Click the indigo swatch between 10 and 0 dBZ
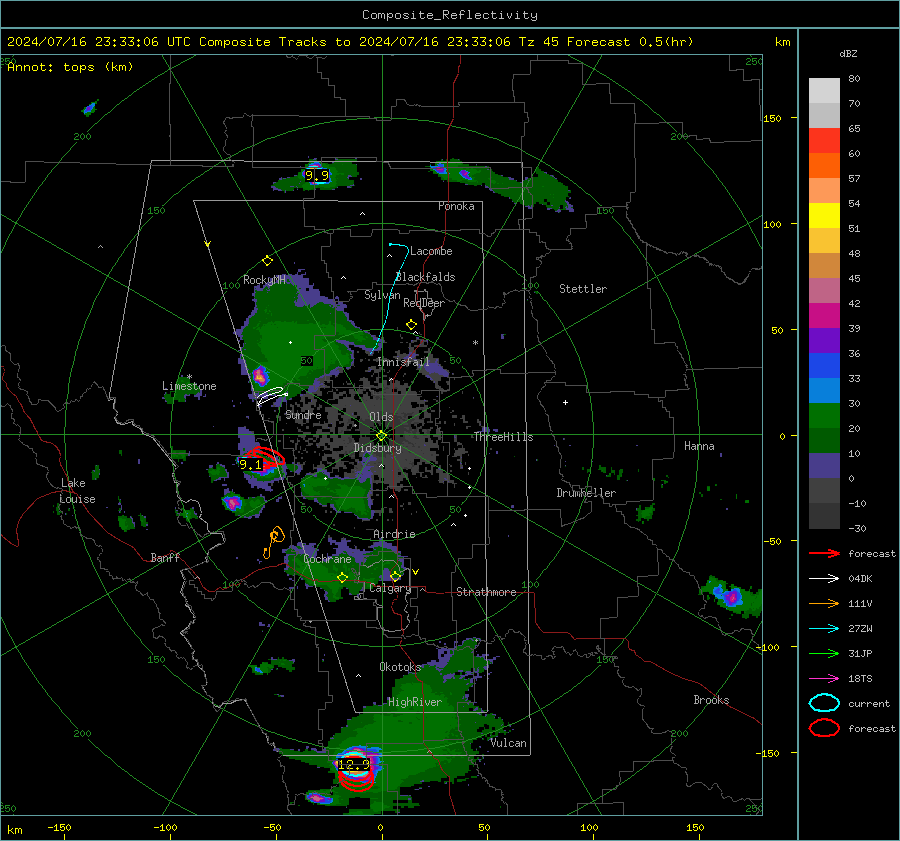This screenshot has width=900, height=841. pos(824,466)
